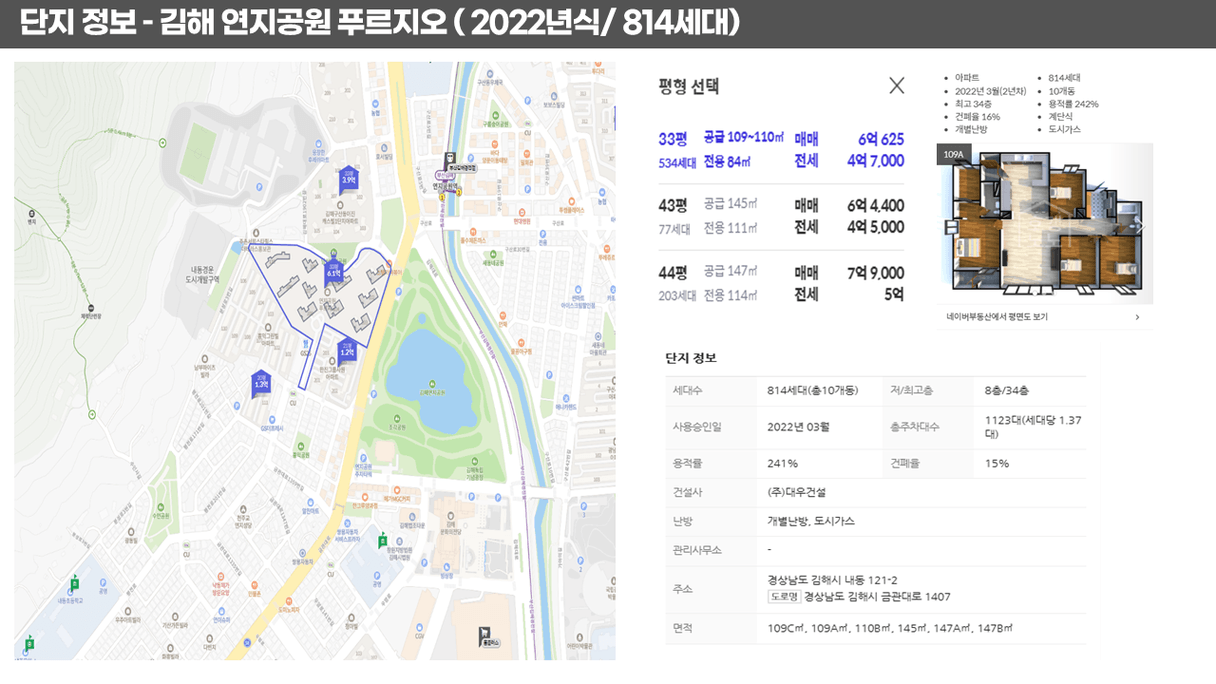Select the 43평 unit type row
The height and width of the screenshot is (684, 1216).
781,216
